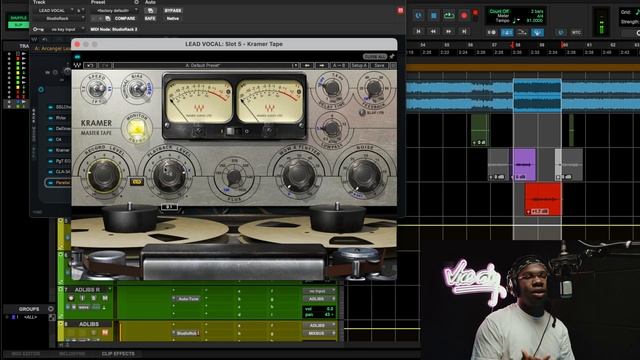Flip the Bias toggle switch

click(138, 88)
